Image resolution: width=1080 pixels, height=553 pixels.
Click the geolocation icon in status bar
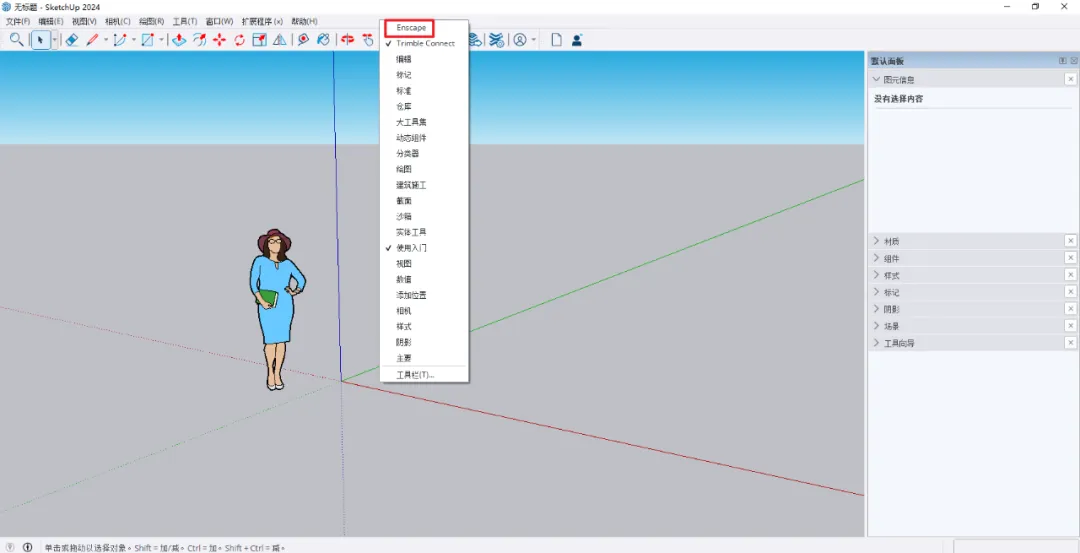pyautogui.click(x=10, y=547)
